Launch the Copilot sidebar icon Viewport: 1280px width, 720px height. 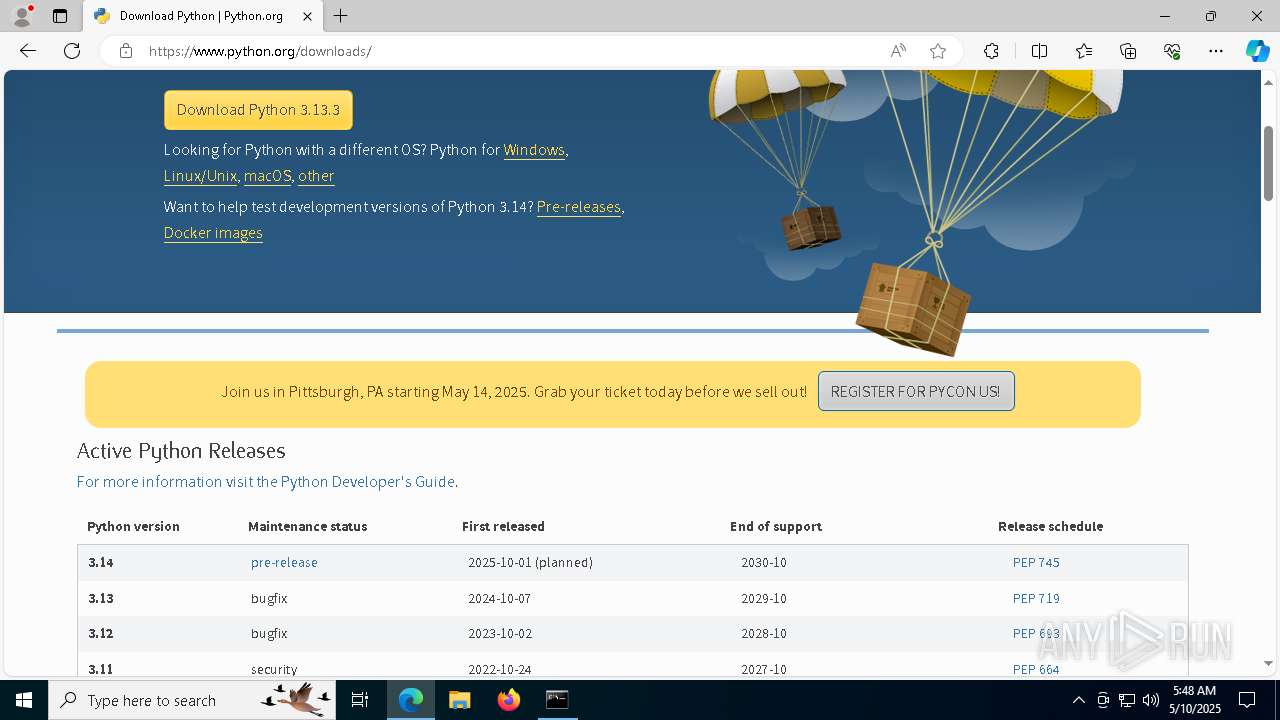pyautogui.click(x=1257, y=51)
